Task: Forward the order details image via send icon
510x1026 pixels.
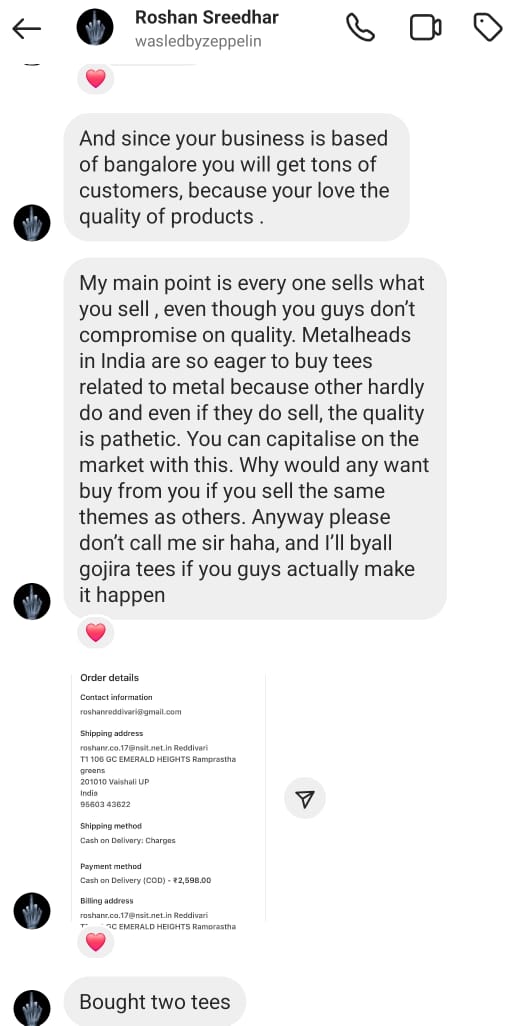Action: (x=305, y=798)
